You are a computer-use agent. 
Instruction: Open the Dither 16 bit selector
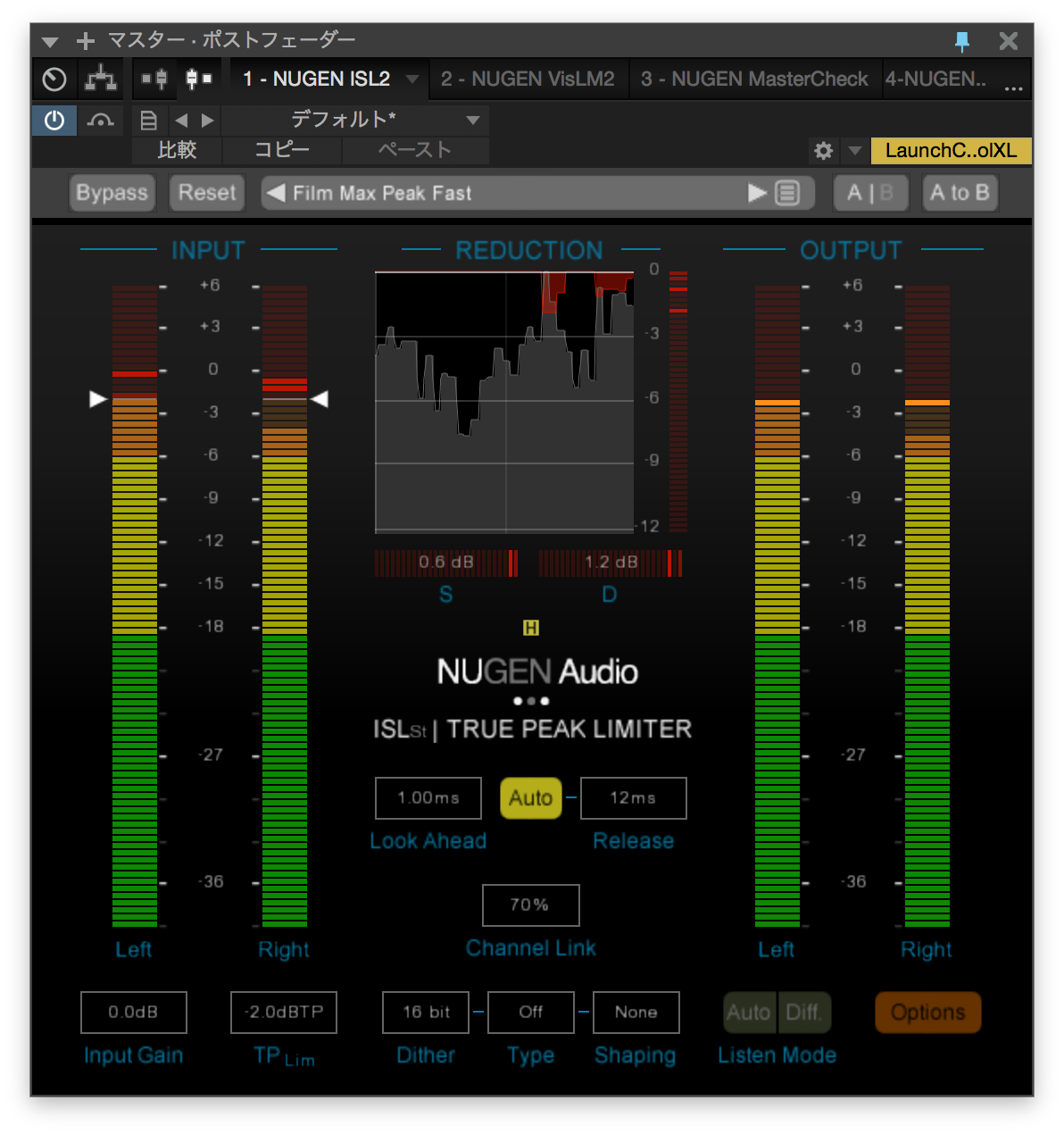coord(426,1013)
